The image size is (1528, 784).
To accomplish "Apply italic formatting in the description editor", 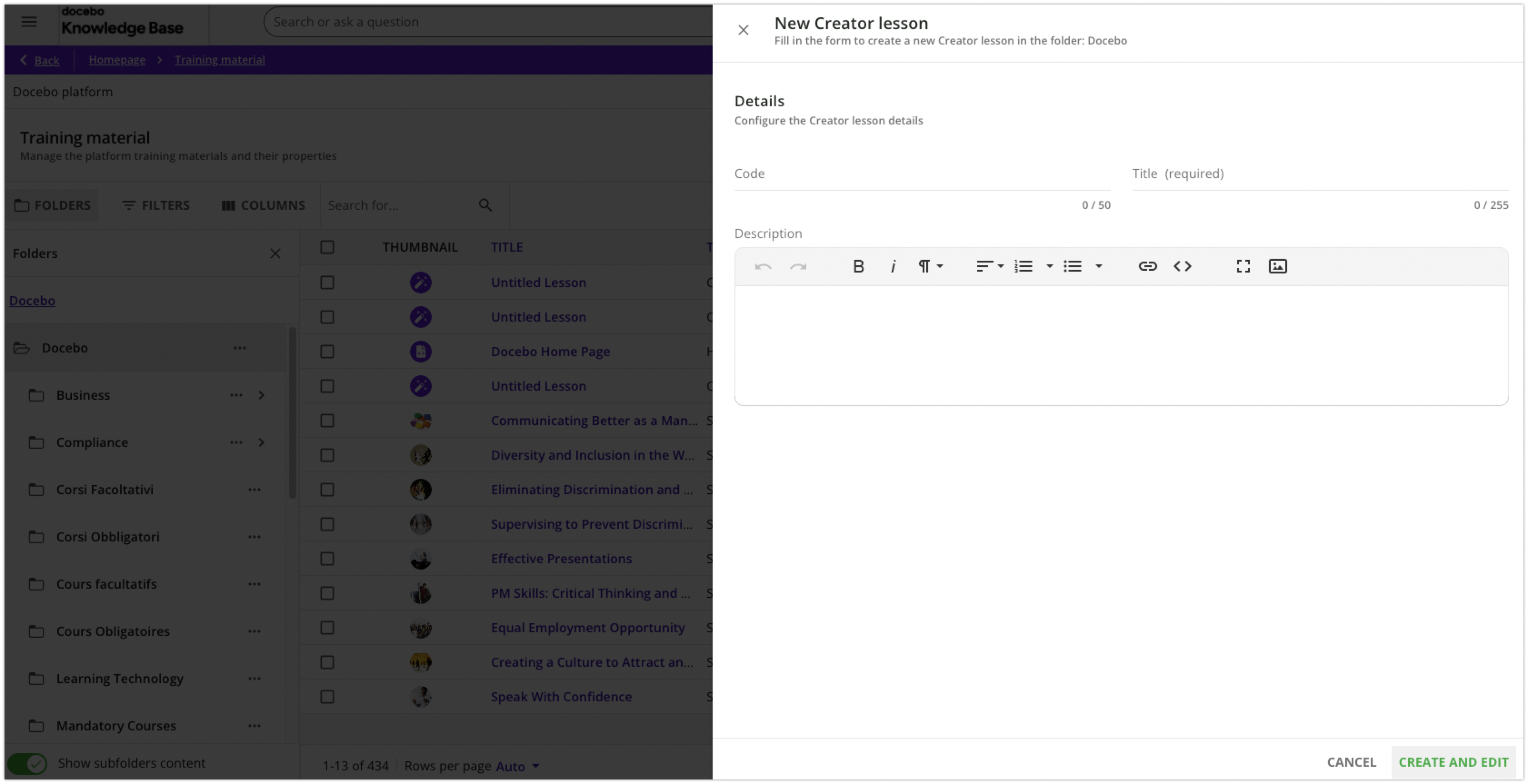I will click(x=893, y=266).
